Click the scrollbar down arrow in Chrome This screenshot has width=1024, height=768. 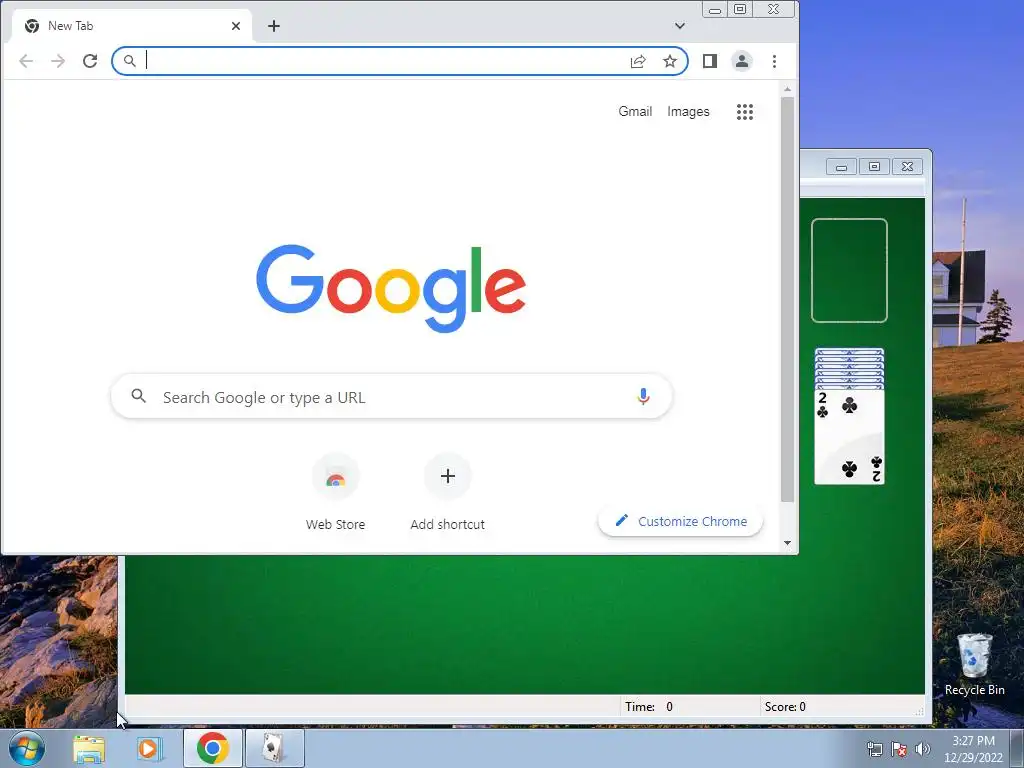click(x=788, y=543)
